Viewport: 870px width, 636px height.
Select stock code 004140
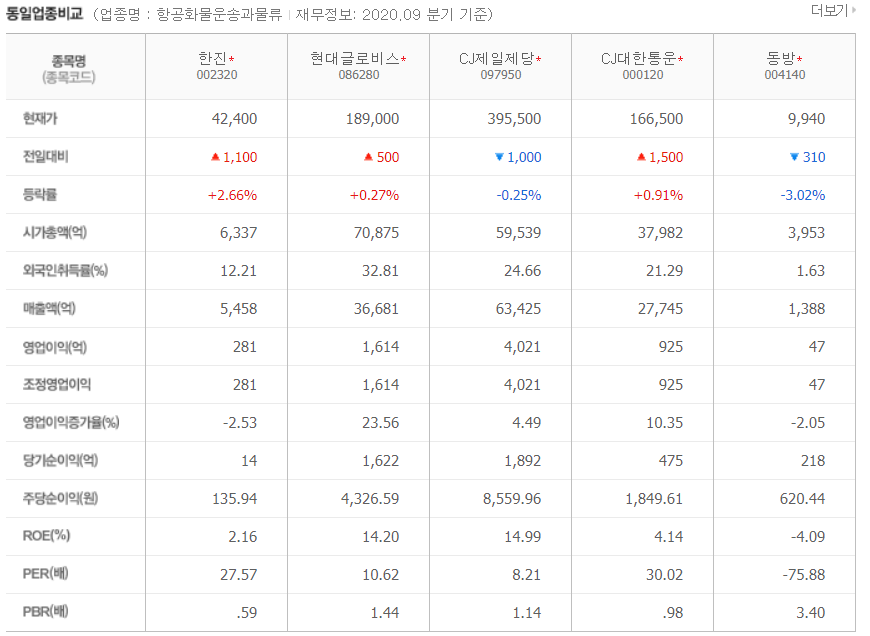(x=785, y=75)
